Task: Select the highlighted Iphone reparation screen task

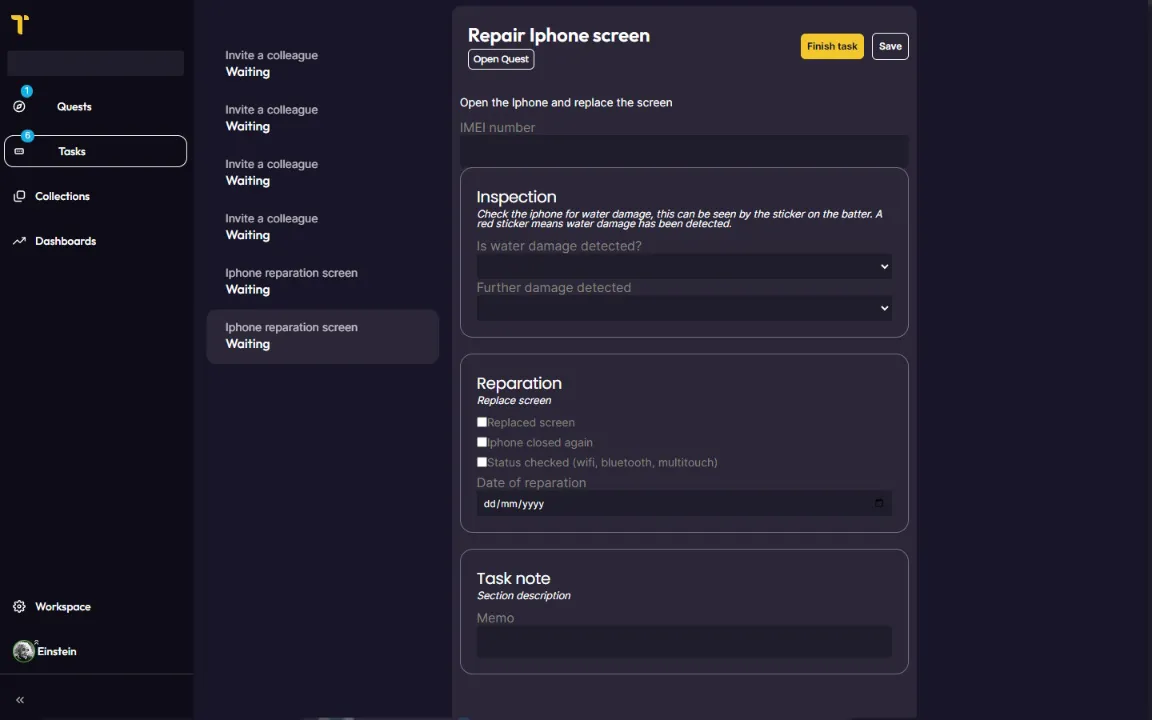Action: point(323,336)
